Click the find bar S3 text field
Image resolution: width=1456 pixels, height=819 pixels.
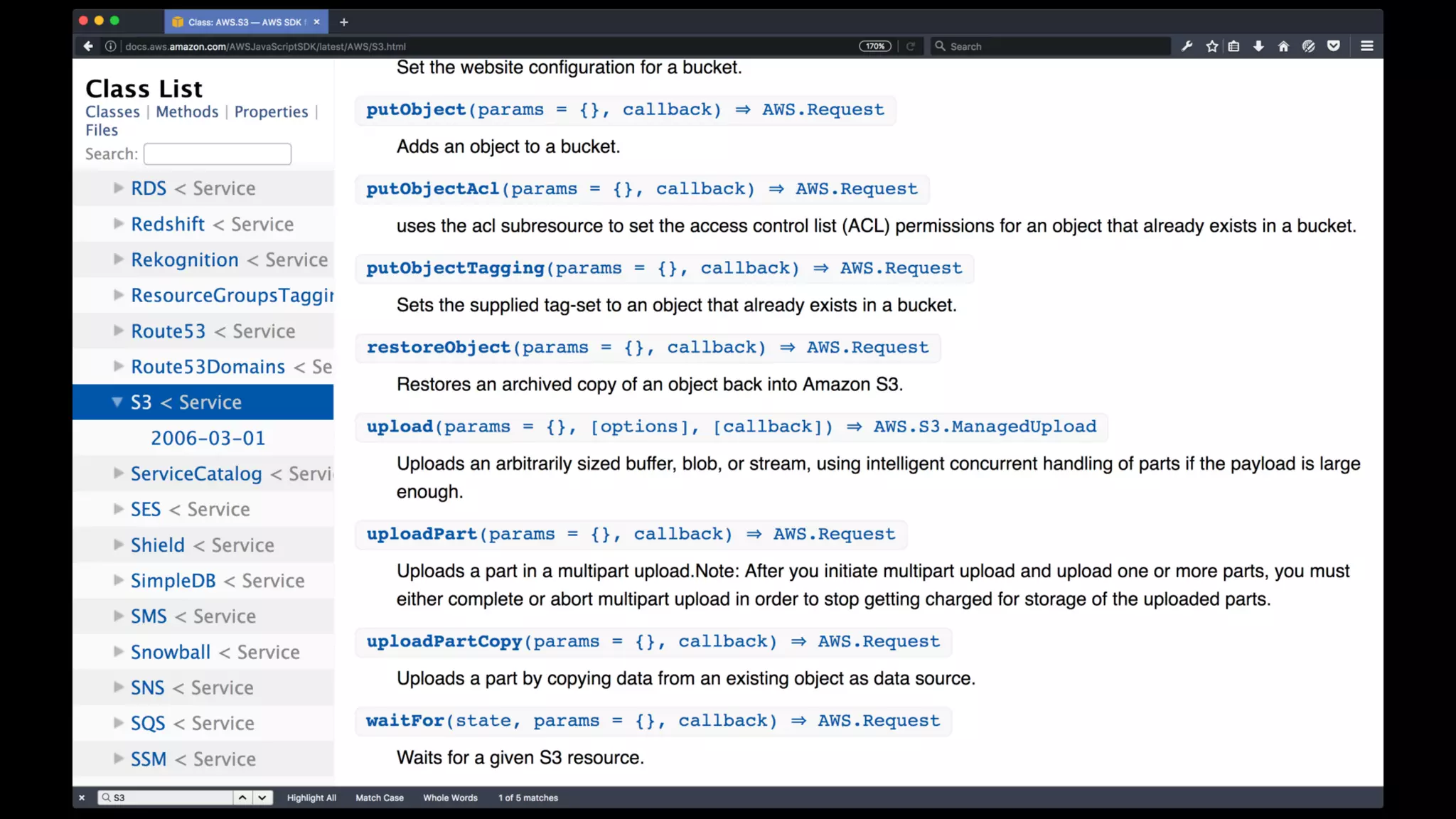click(x=166, y=798)
